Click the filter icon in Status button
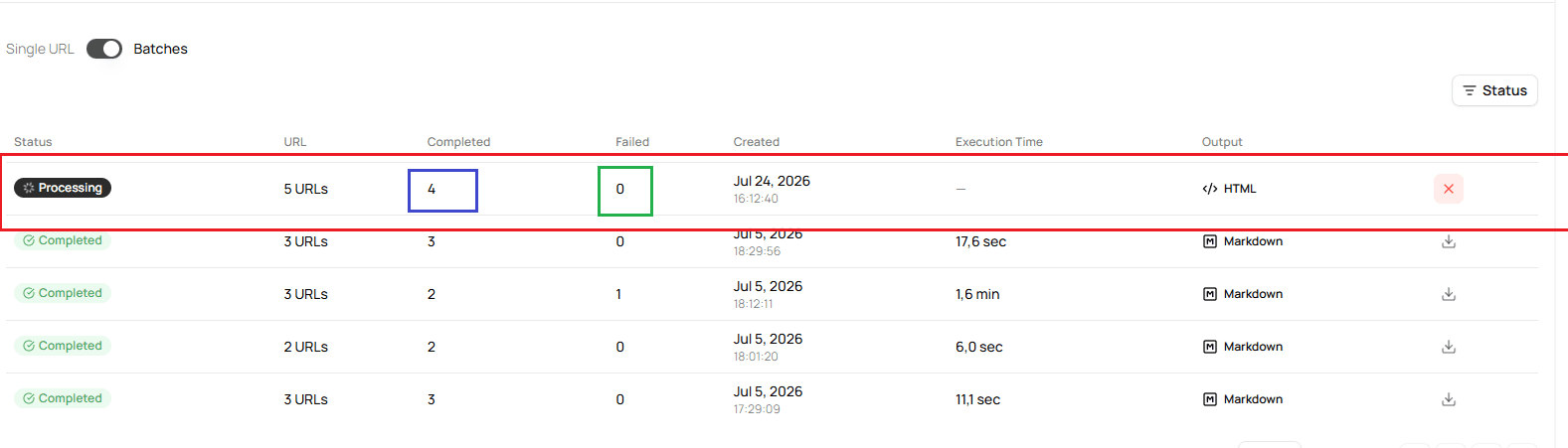Screen dimensions: 1568x448 tap(1470, 90)
